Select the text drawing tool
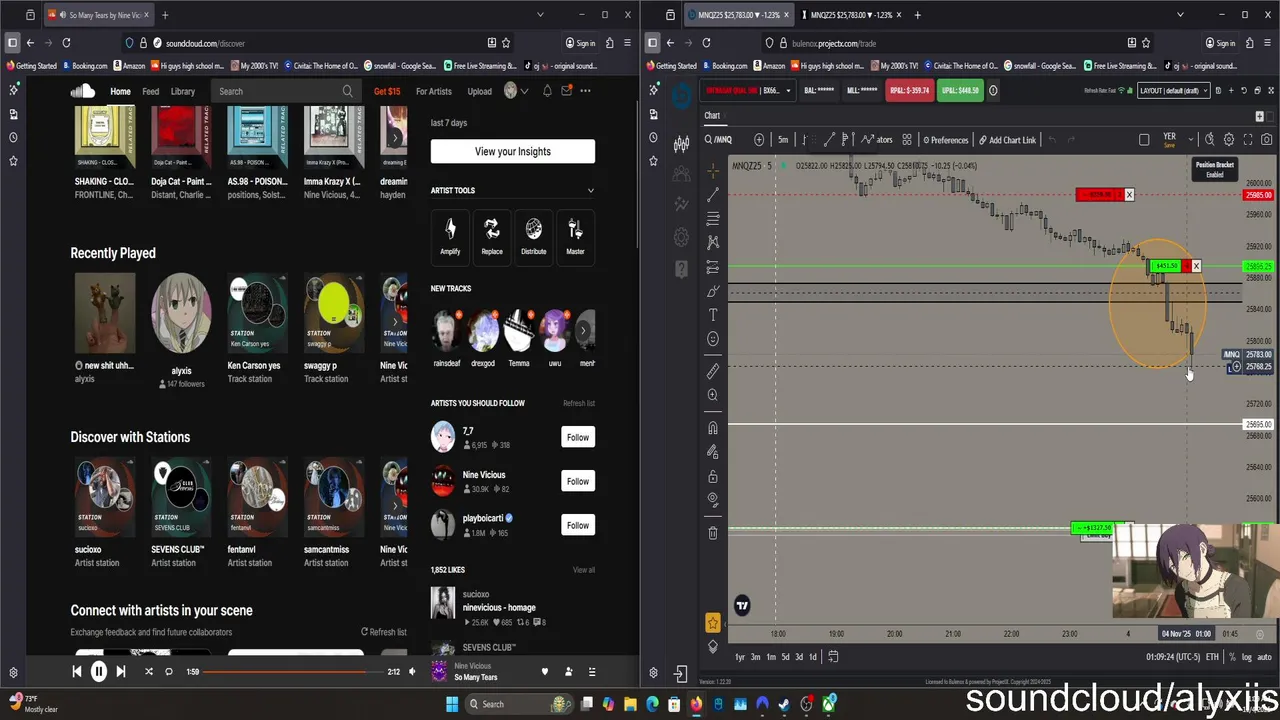 tap(713, 315)
